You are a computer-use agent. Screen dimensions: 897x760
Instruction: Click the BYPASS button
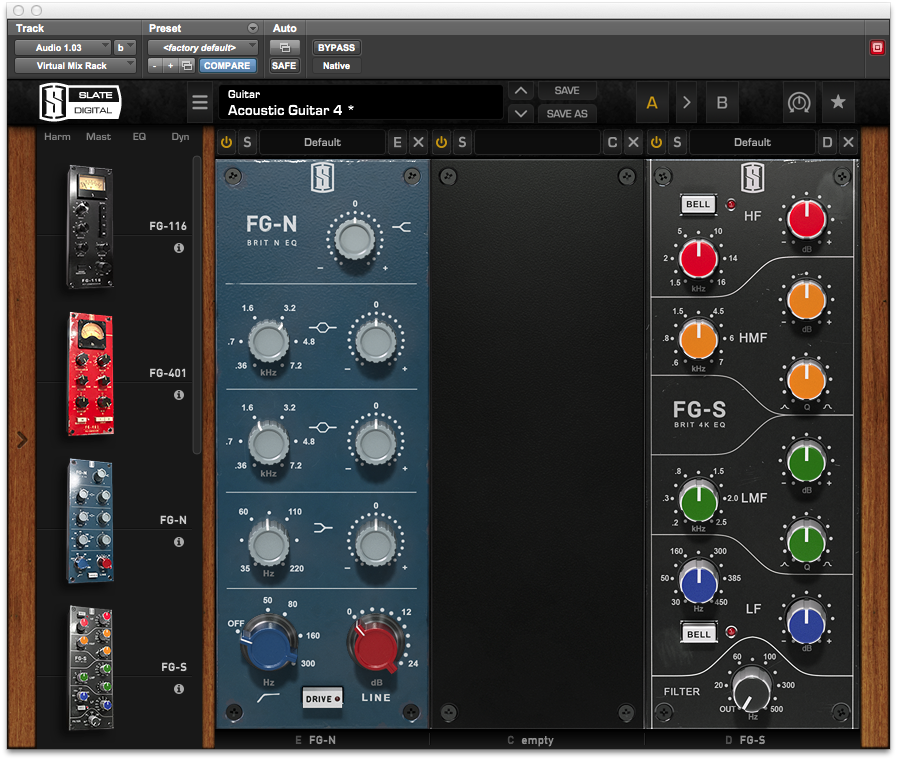pyautogui.click(x=336, y=47)
